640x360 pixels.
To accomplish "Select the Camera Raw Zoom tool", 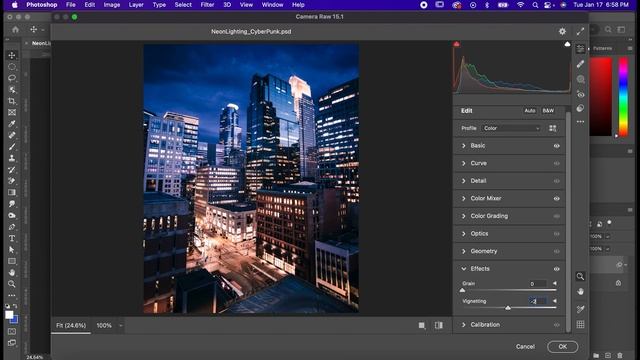I will point(580,276).
